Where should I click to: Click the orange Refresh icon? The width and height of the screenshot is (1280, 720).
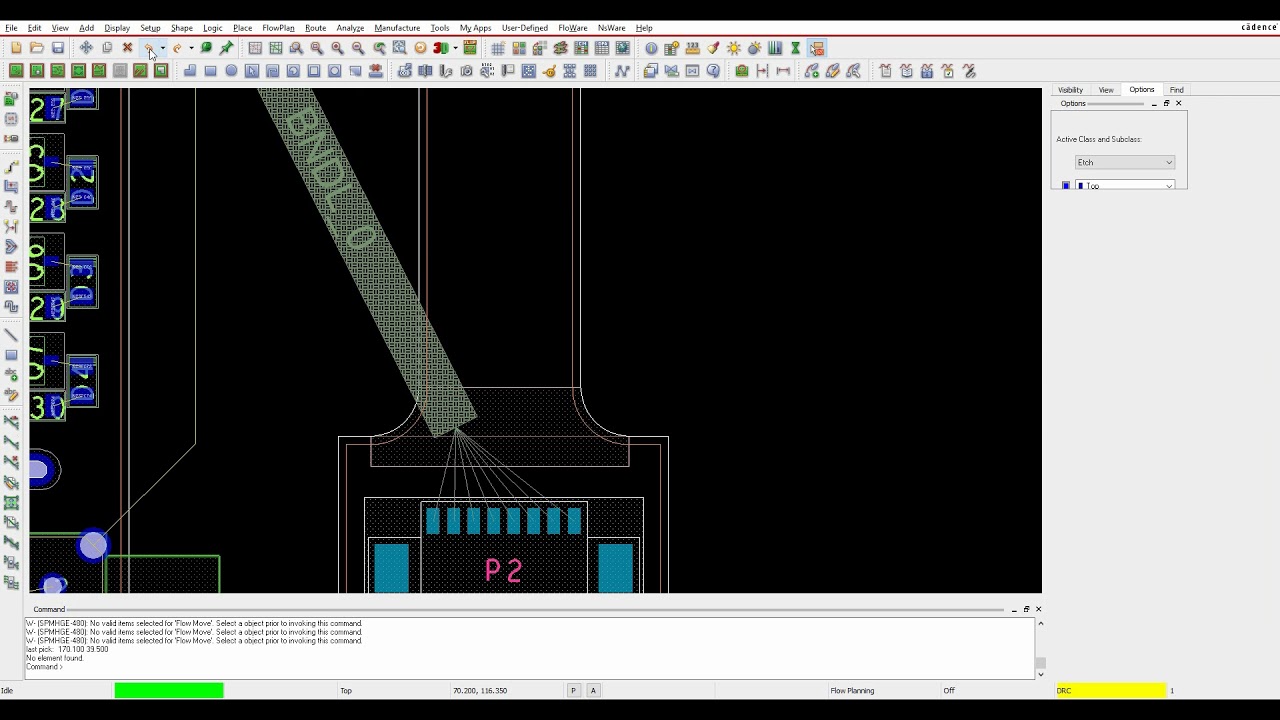coord(420,48)
